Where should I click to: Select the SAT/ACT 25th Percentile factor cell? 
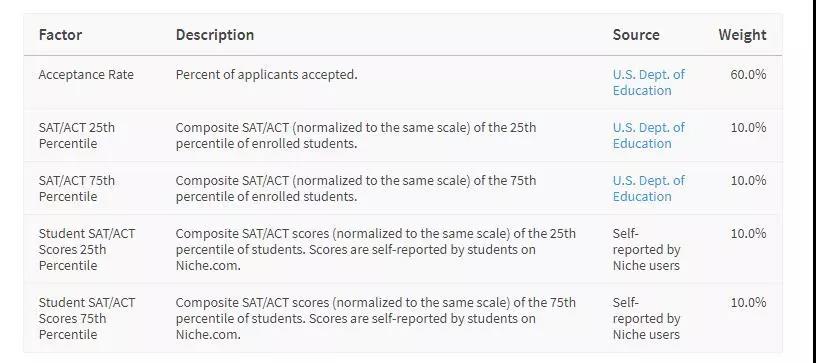click(76, 135)
